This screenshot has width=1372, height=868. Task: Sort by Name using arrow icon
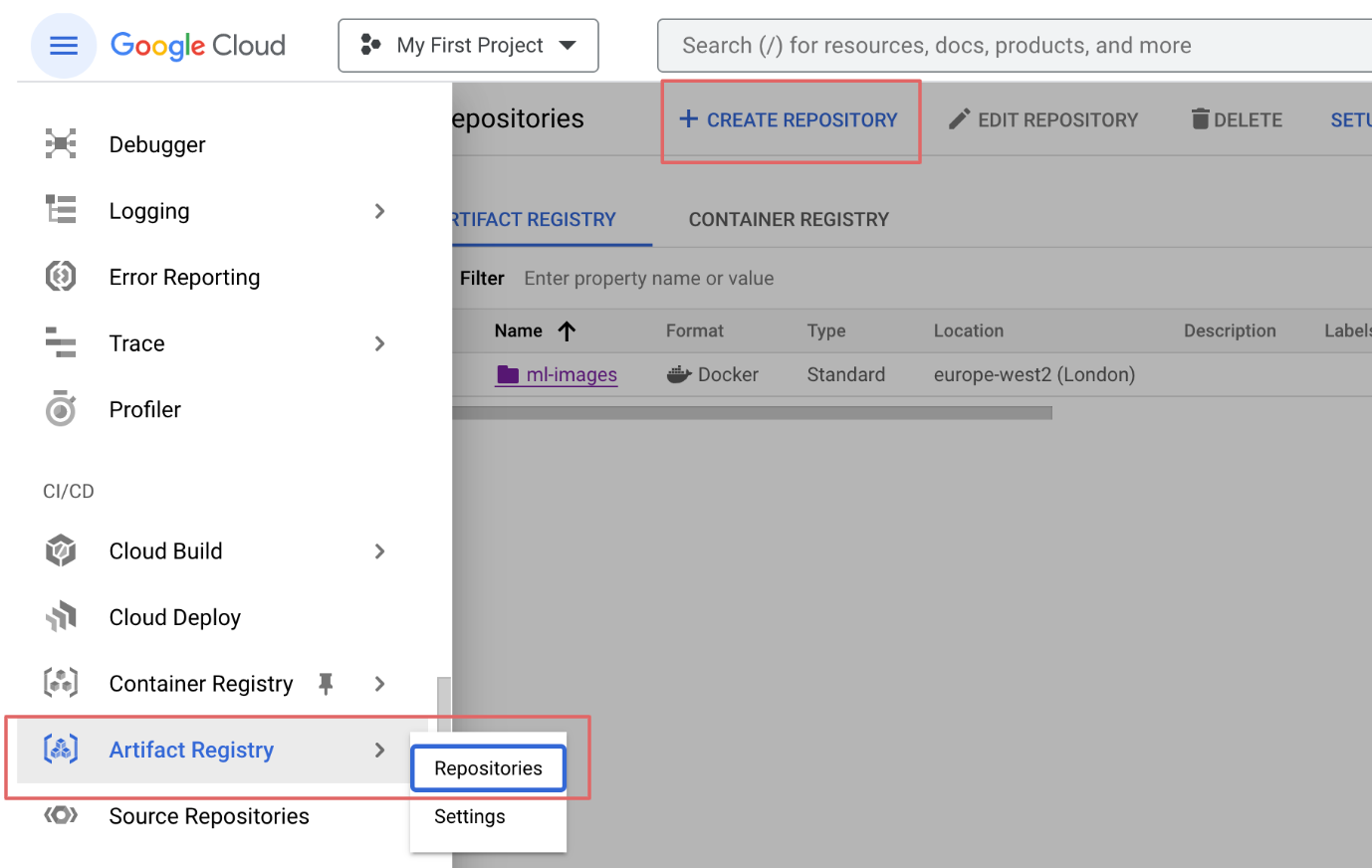tap(567, 331)
